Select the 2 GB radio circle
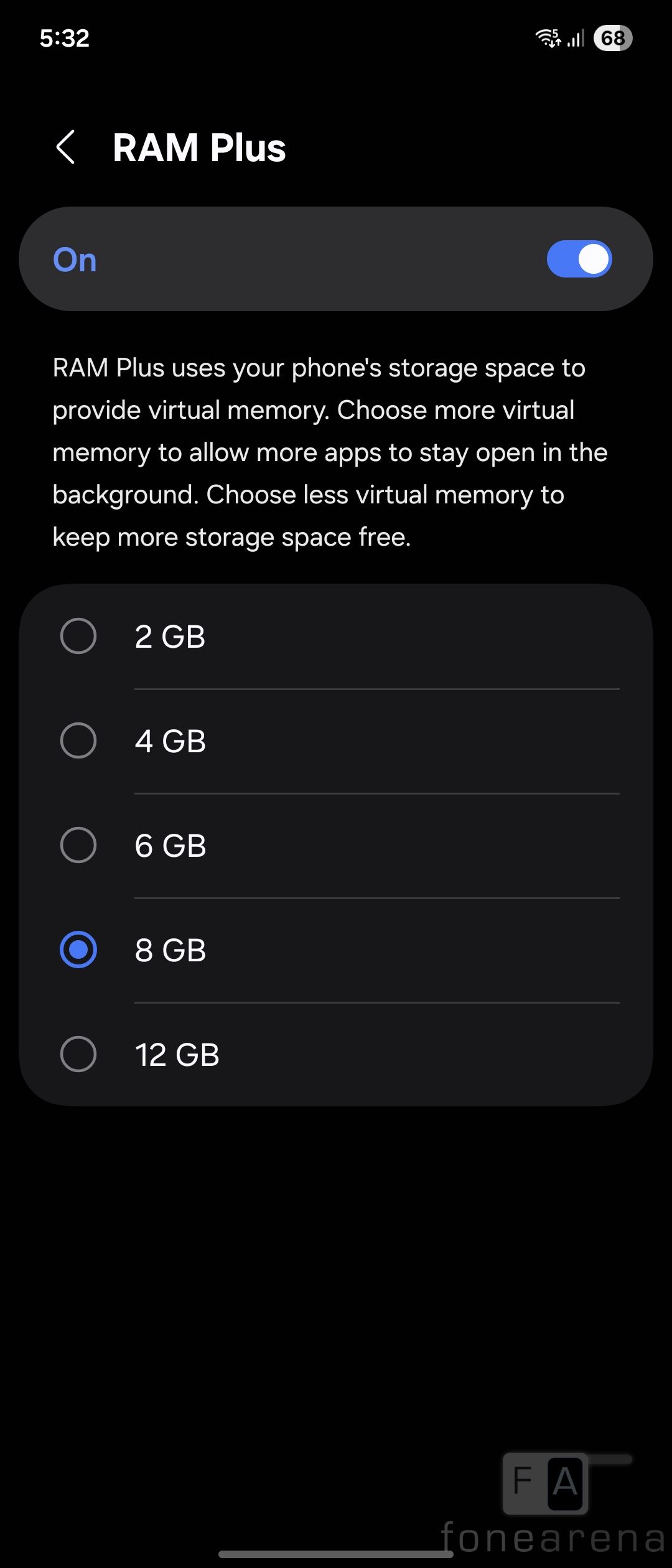 78,636
